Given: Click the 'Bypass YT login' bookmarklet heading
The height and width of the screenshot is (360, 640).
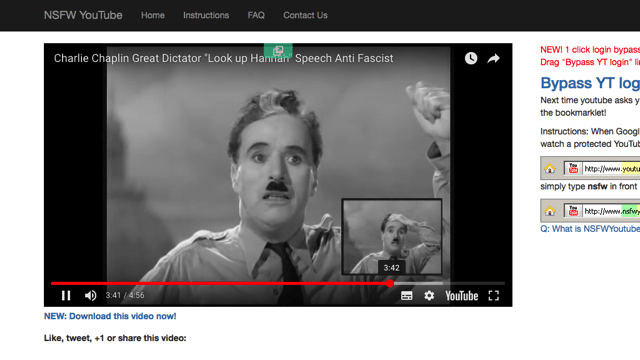Looking at the screenshot, I should tap(590, 83).
